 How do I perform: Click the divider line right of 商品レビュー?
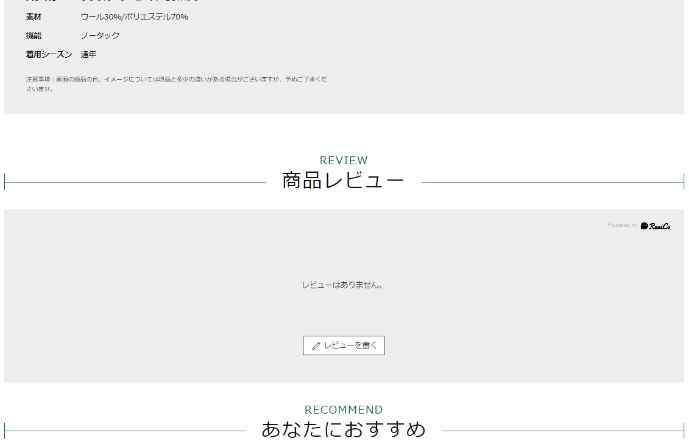click(552, 182)
